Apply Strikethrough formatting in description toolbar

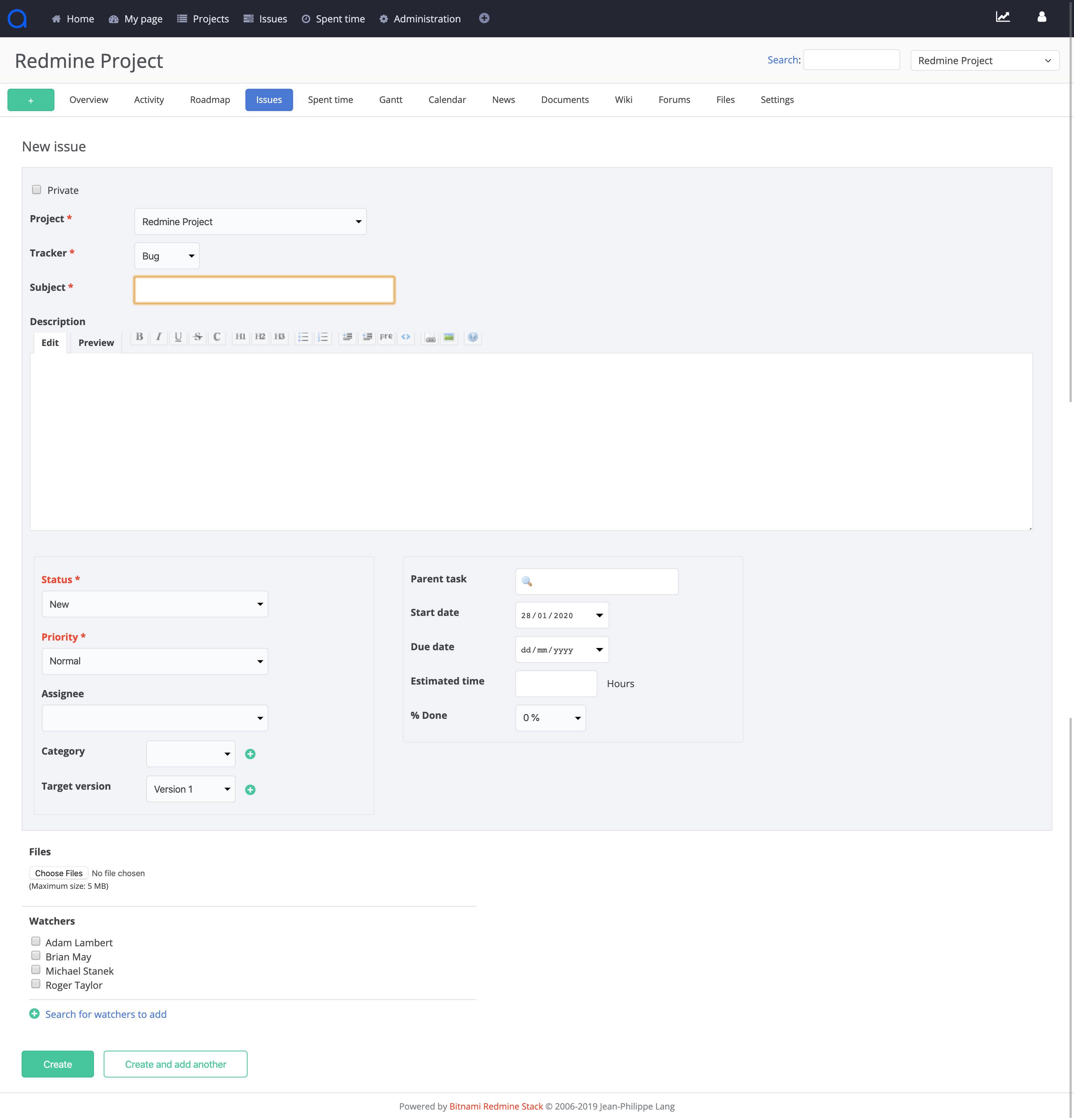(198, 337)
